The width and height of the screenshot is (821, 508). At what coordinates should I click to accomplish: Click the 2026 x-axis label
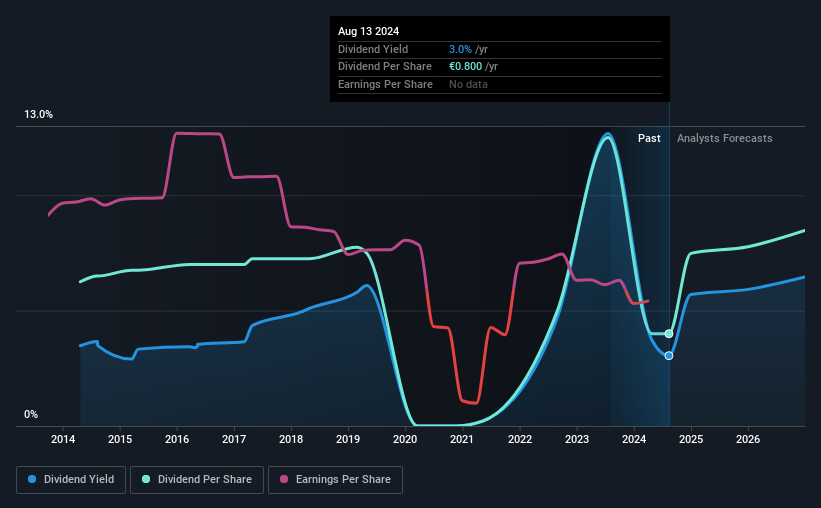coord(748,439)
